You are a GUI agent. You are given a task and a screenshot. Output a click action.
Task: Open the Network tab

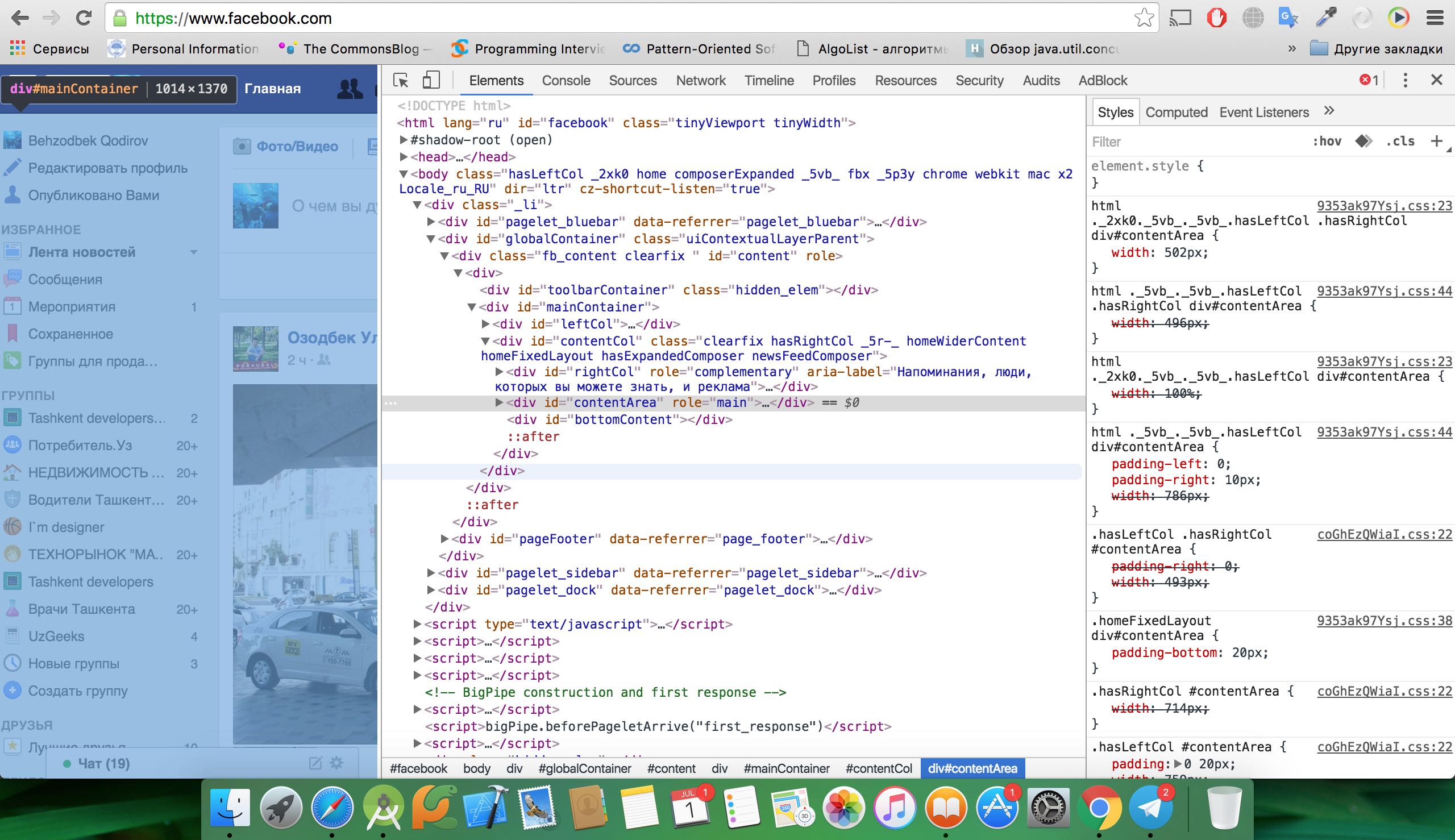click(700, 81)
